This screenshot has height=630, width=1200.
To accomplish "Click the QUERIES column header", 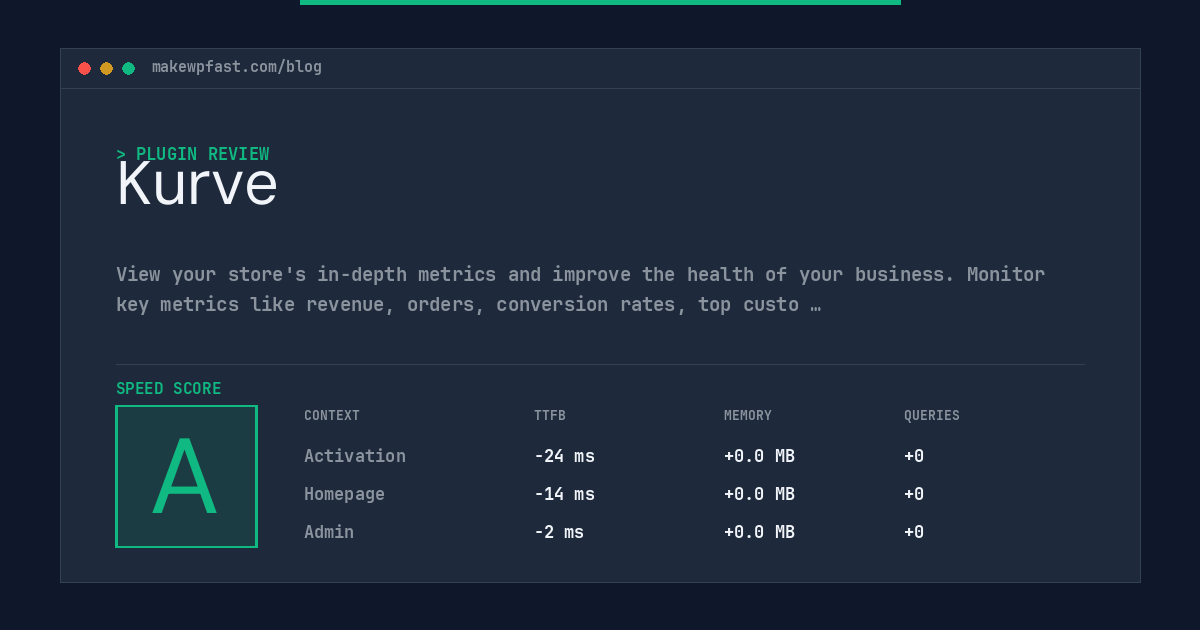I will pos(932,416).
